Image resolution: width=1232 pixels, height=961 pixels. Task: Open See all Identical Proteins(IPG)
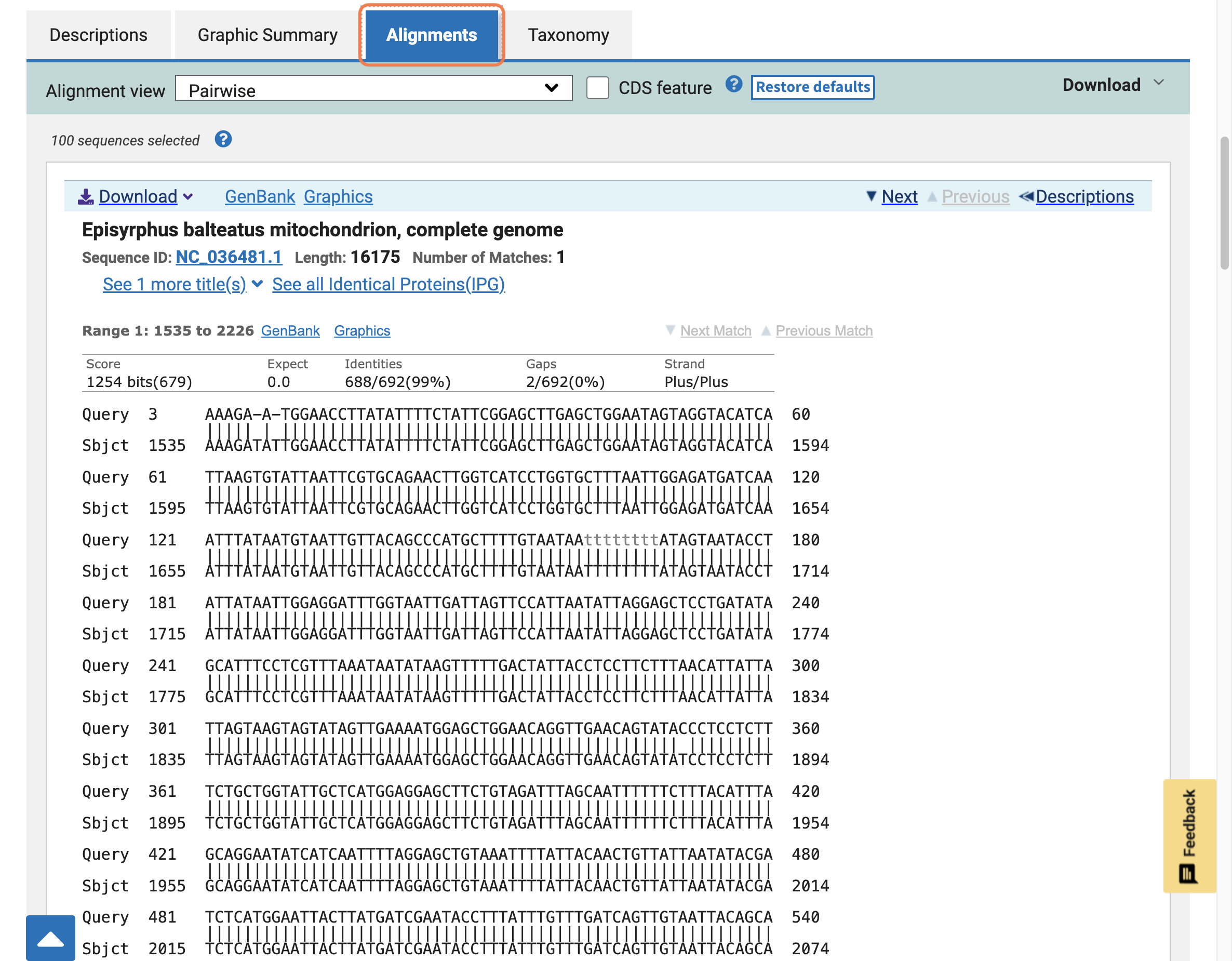[x=388, y=285]
